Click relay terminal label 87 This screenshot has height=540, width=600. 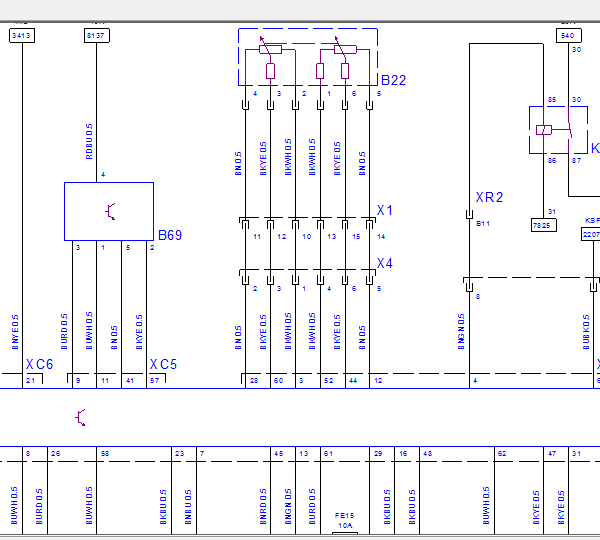577,160
